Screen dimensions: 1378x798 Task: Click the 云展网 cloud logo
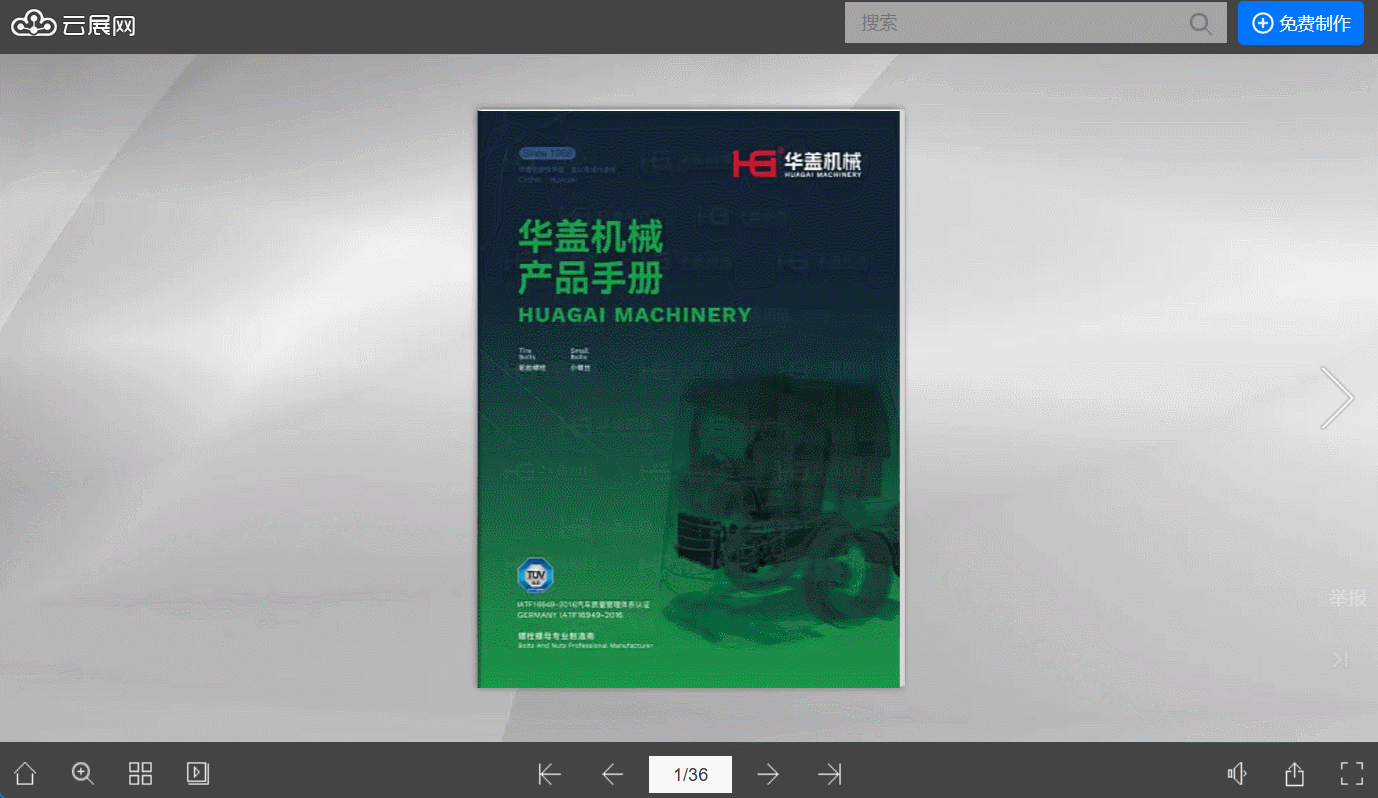click(73, 24)
